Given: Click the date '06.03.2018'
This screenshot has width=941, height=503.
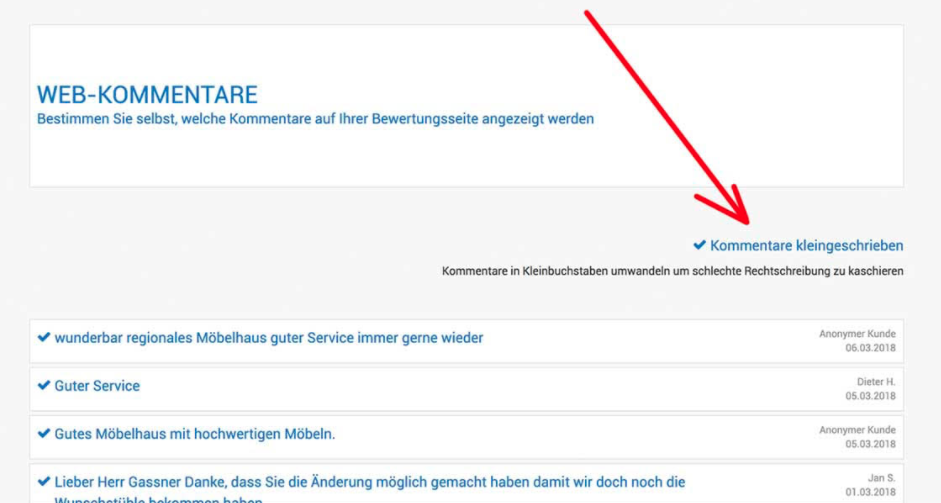Looking at the screenshot, I should point(870,348).
